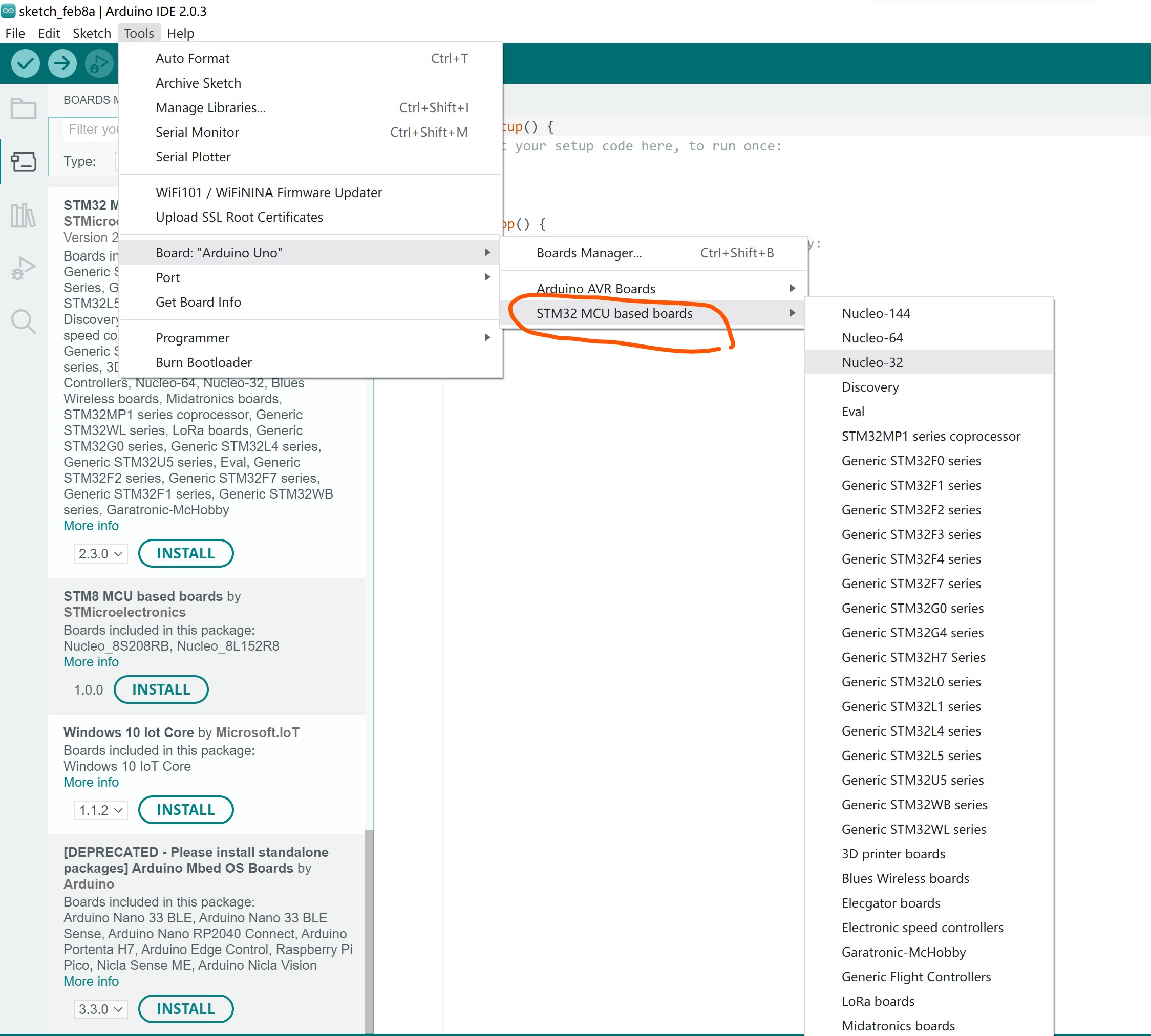Open the Sketch menu
The width and height of the screenshot is (1151, 1036).
(92, 34)
